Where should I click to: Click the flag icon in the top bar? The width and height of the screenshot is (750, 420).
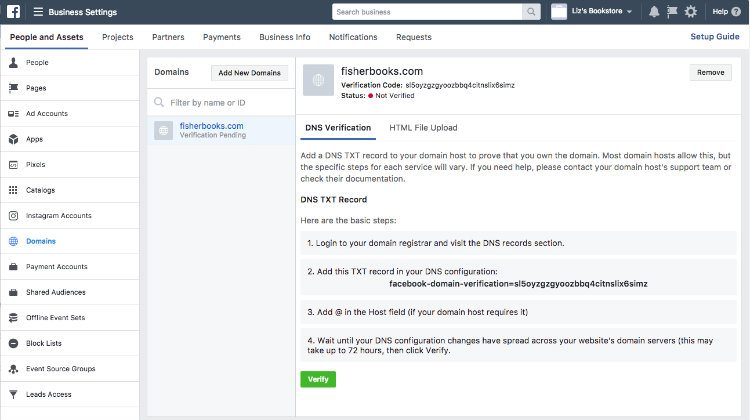[x=672, y=11]
